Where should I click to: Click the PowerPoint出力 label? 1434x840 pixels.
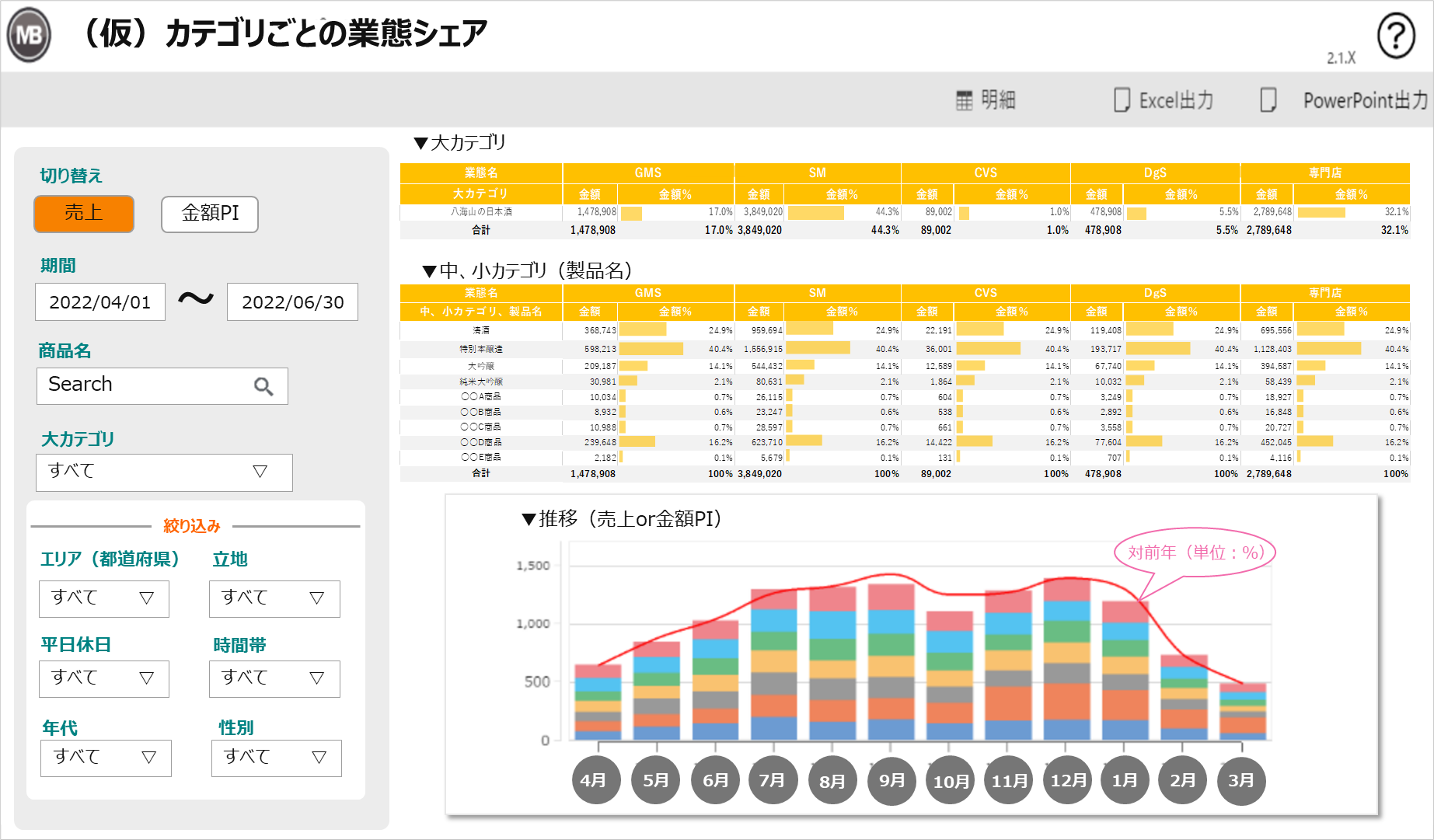click(1366, 100)
